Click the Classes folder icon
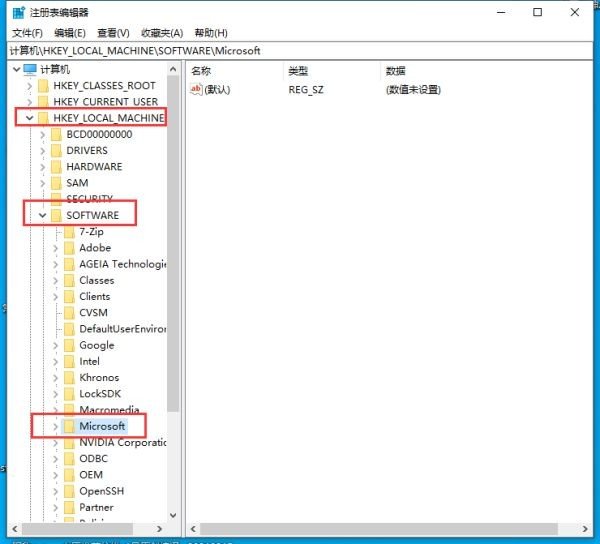Screen dimensions: 600x544 70,280
